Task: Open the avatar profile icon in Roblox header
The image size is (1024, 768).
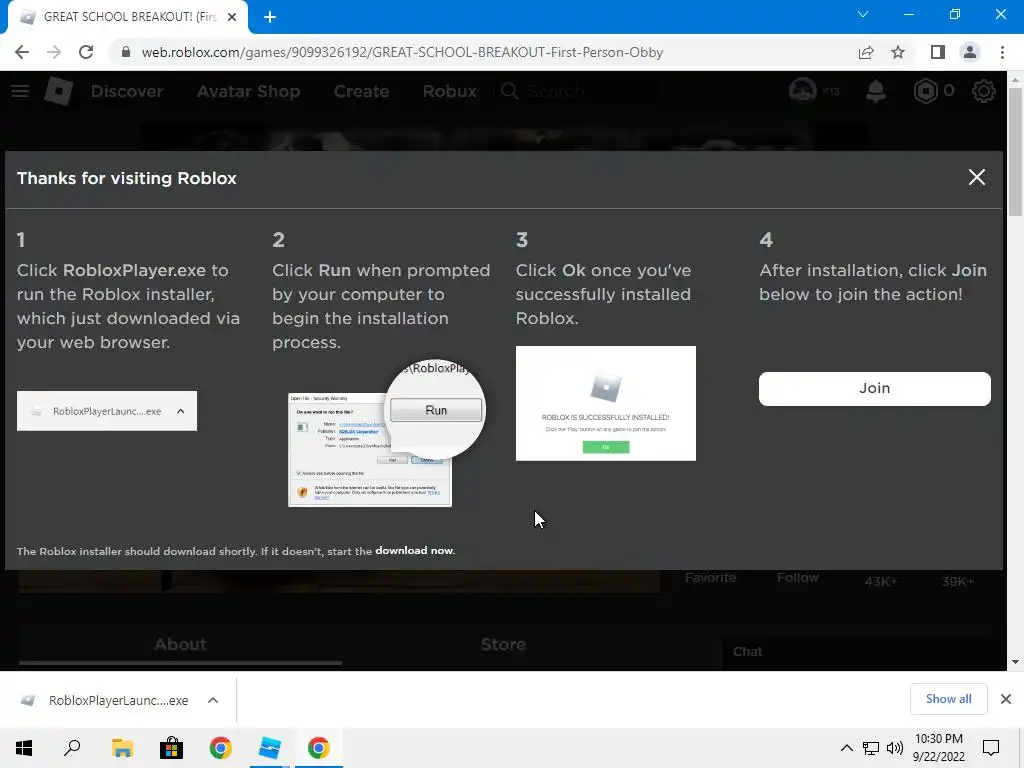Action: (803, 91)
